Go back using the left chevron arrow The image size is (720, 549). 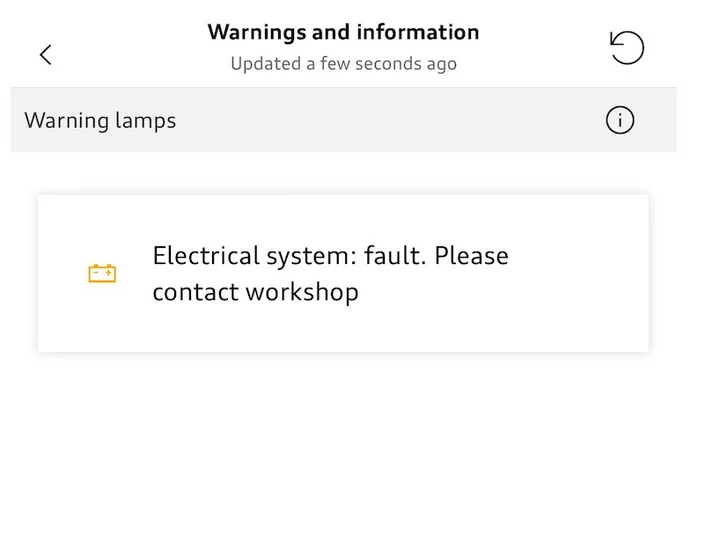point(45,55)
